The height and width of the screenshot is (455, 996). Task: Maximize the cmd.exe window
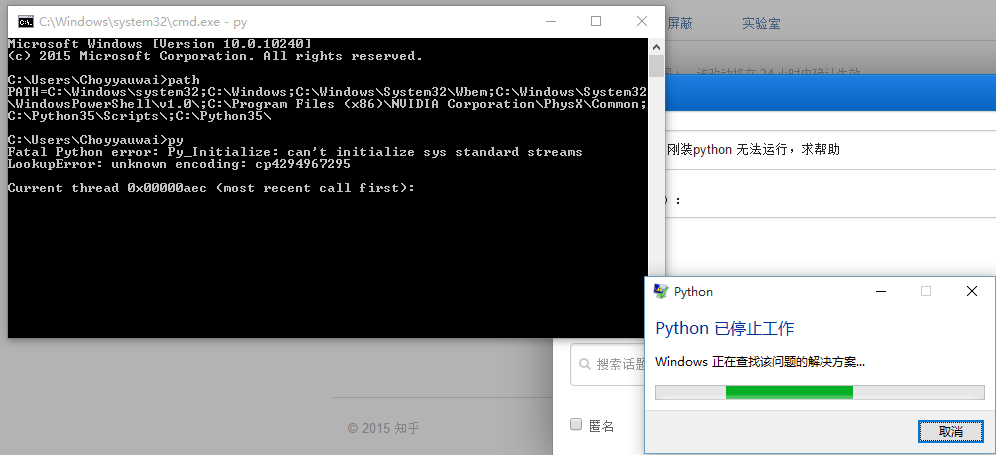click(596, 22)
